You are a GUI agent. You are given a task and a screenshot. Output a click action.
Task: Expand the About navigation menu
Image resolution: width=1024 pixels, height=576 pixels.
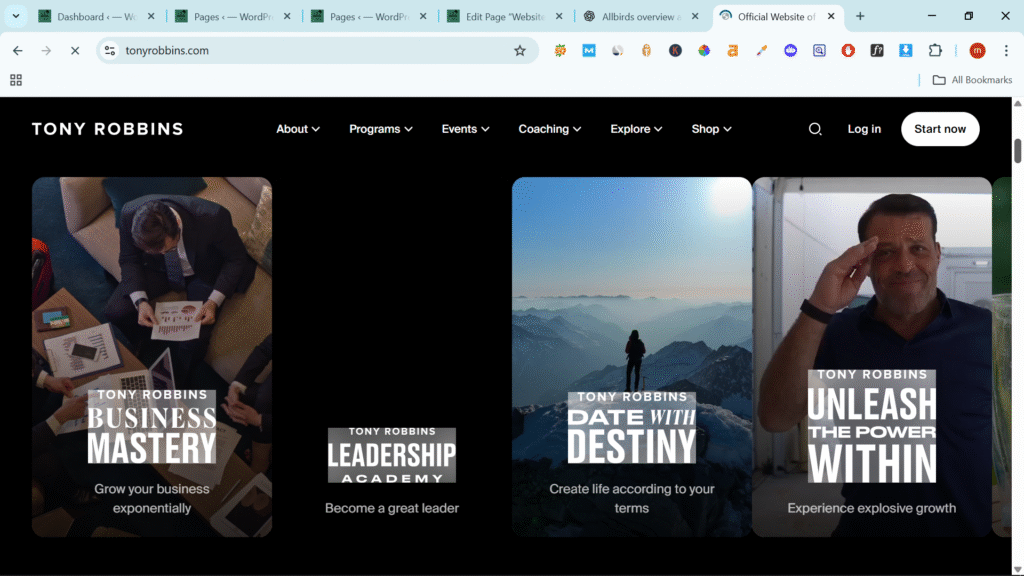coord(298,129)
